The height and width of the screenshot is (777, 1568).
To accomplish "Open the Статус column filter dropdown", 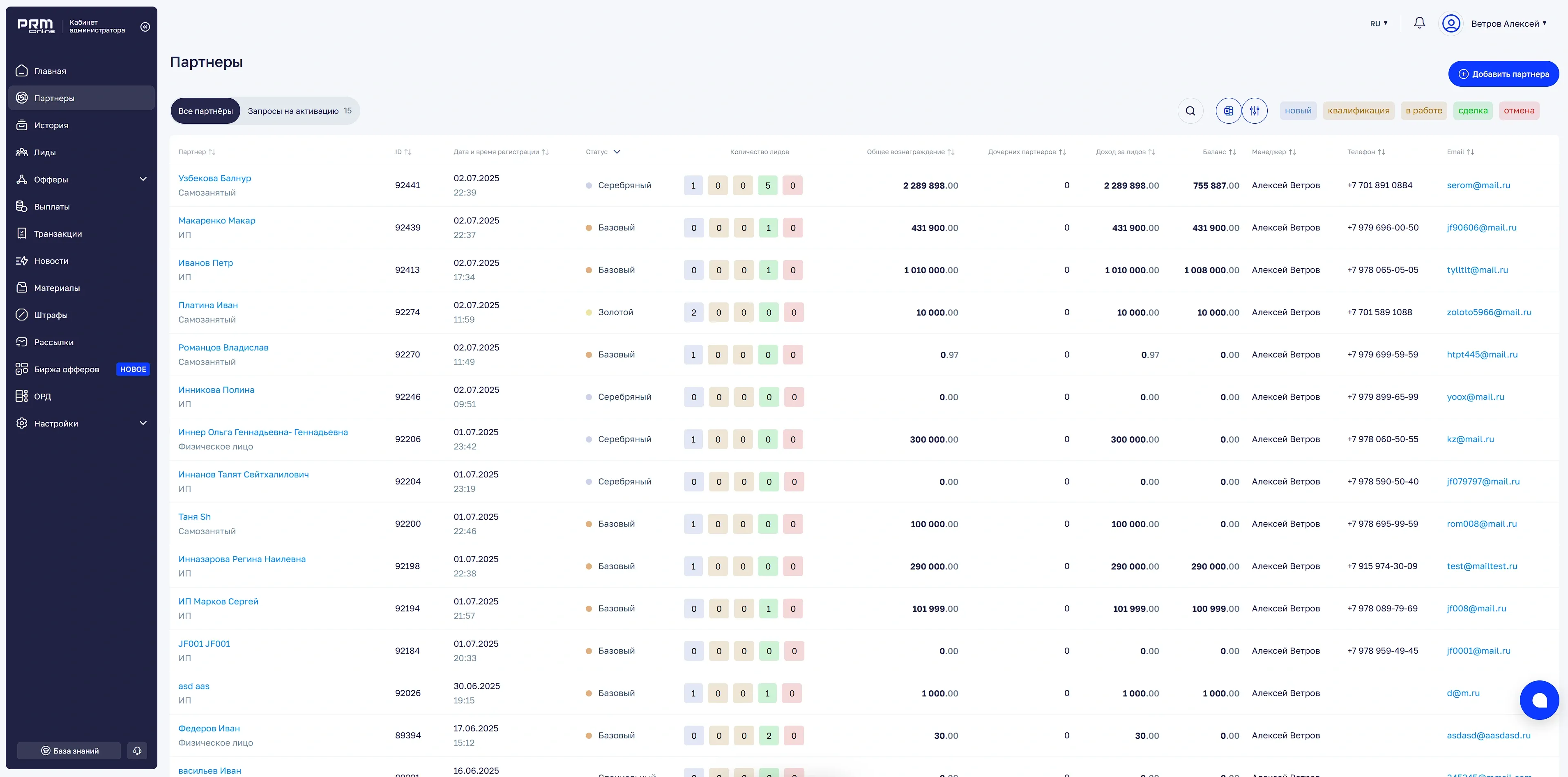I will click(x=617, y=152).
